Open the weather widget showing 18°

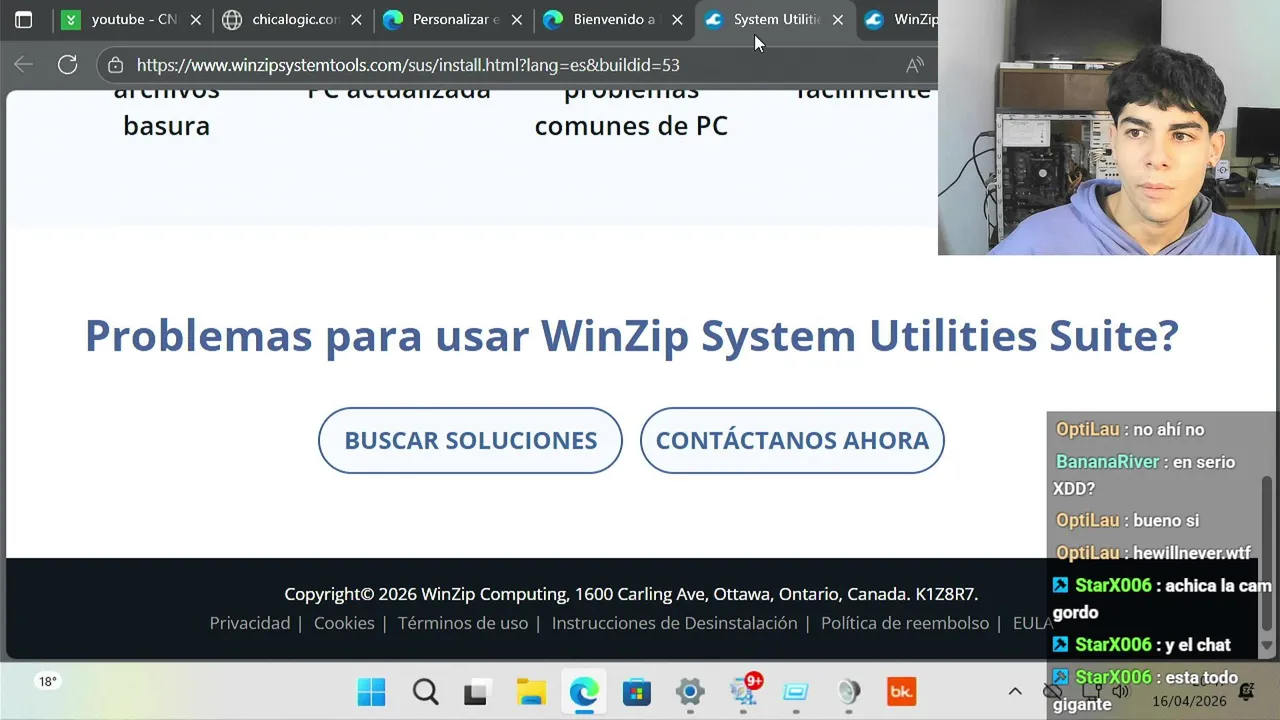[x=47, y=682]
